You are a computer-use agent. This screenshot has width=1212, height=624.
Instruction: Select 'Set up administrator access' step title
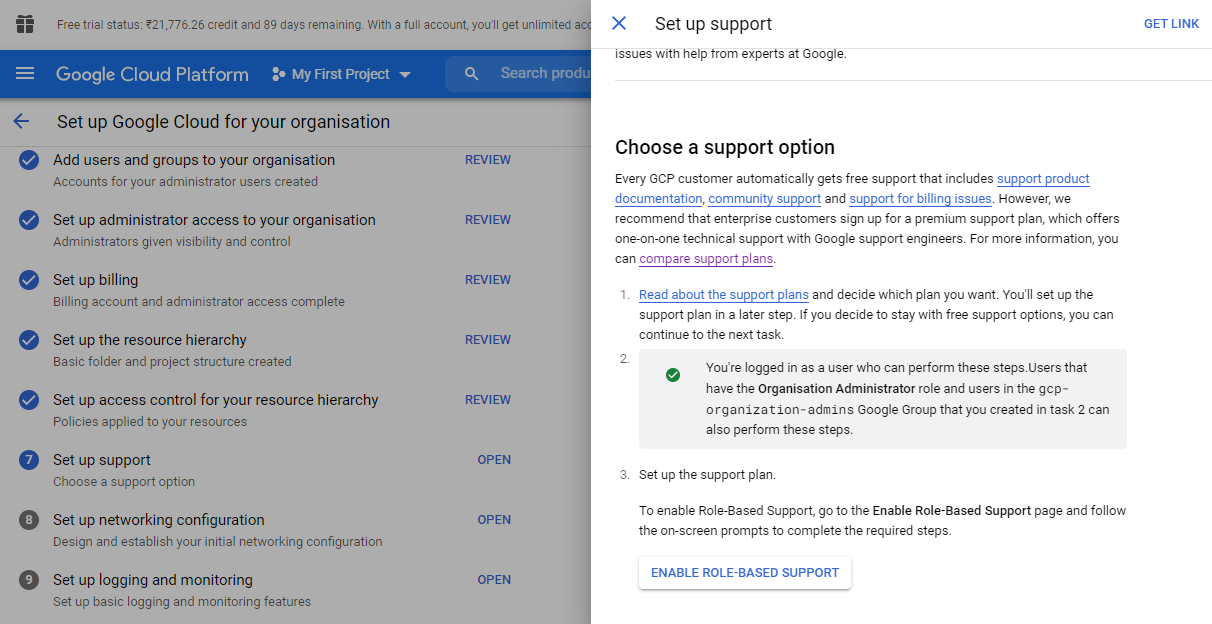tap(214, 220)
